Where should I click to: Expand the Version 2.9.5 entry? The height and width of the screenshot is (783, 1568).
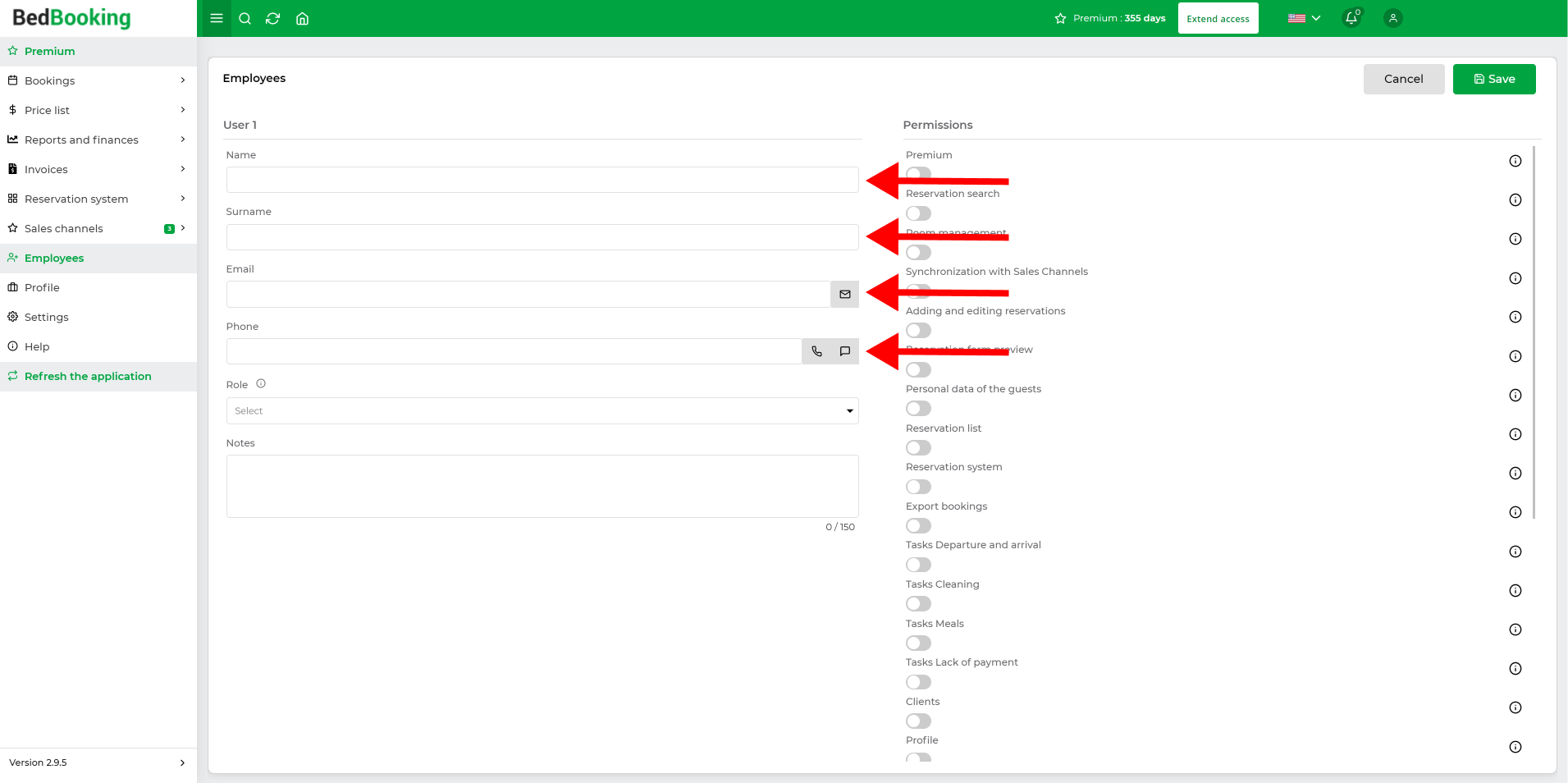98,762
